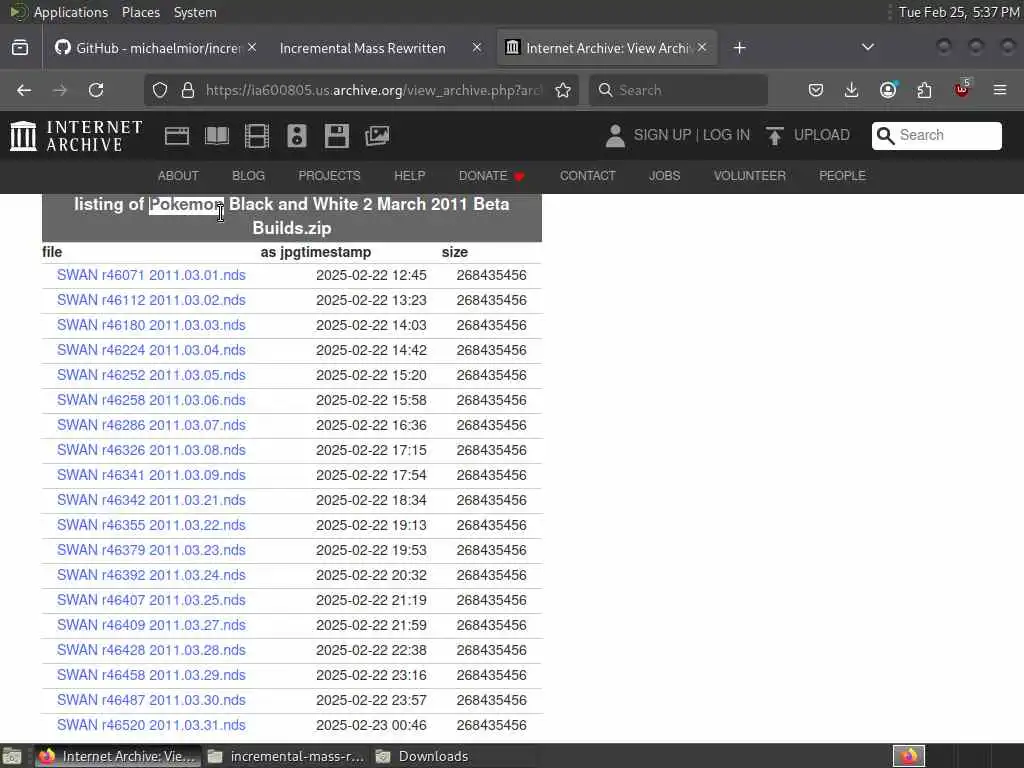
Task: Open the Firefox downloads panel
Action: (852, 90)
